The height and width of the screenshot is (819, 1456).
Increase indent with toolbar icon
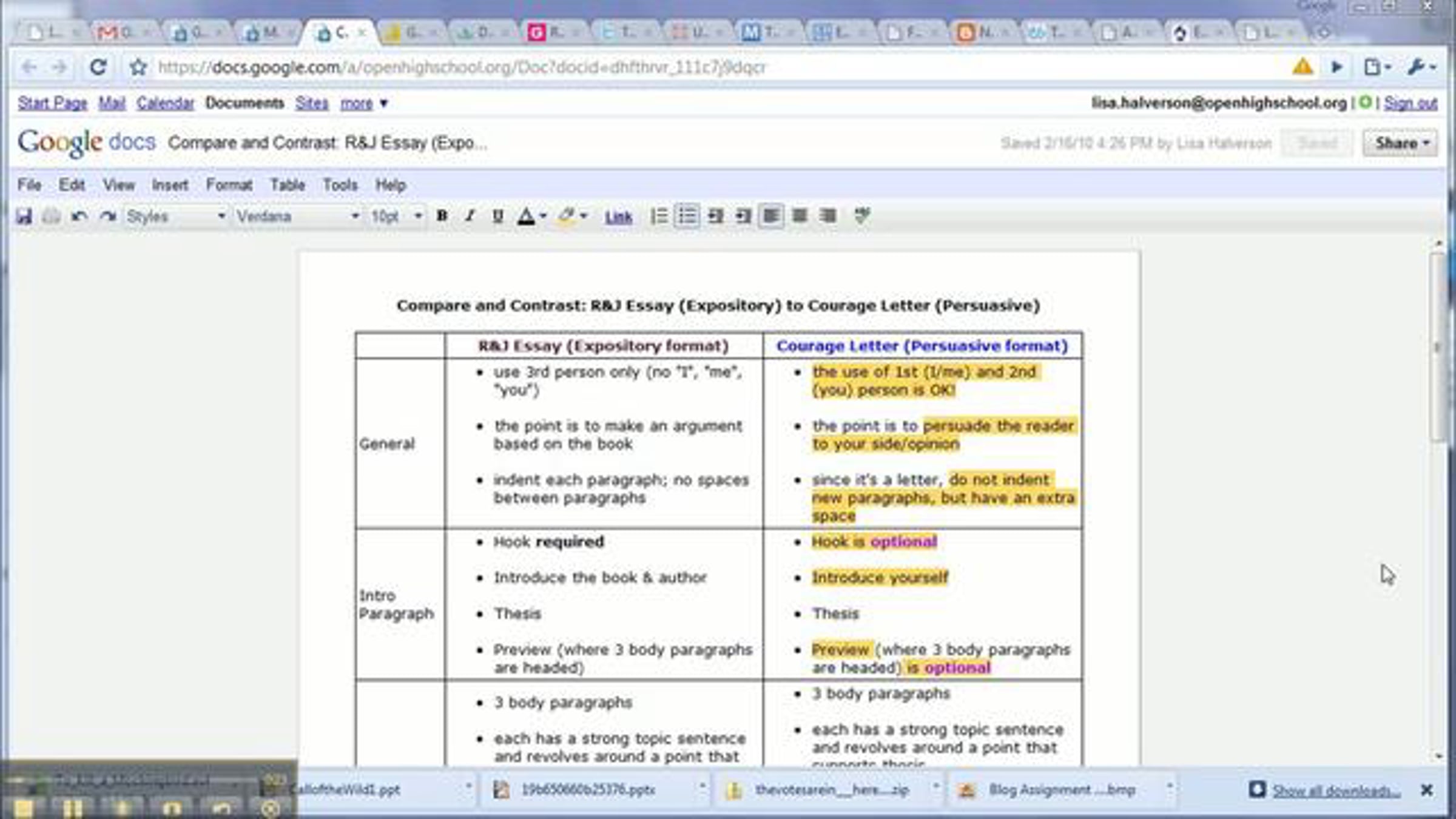coord(743,216)
